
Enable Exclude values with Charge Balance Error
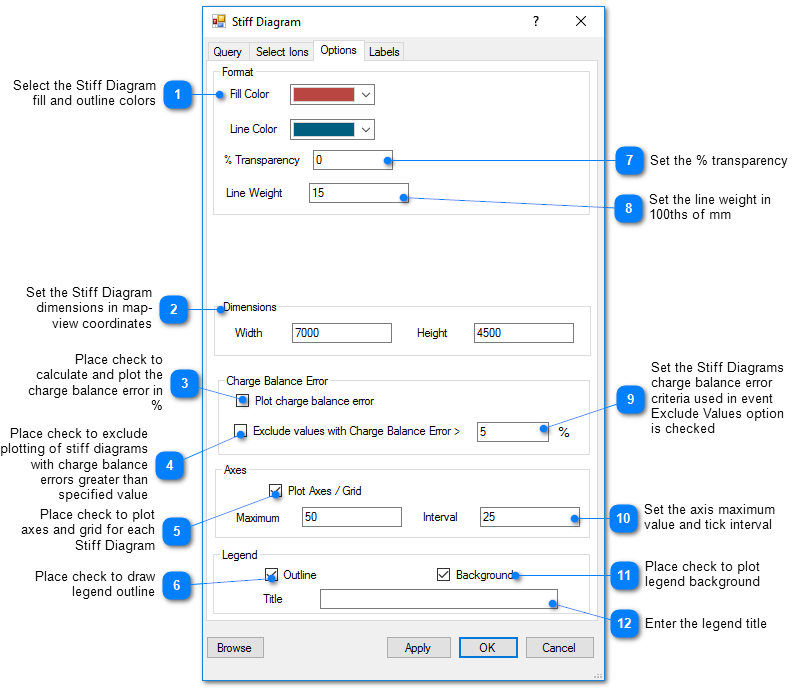coord(240,432)
